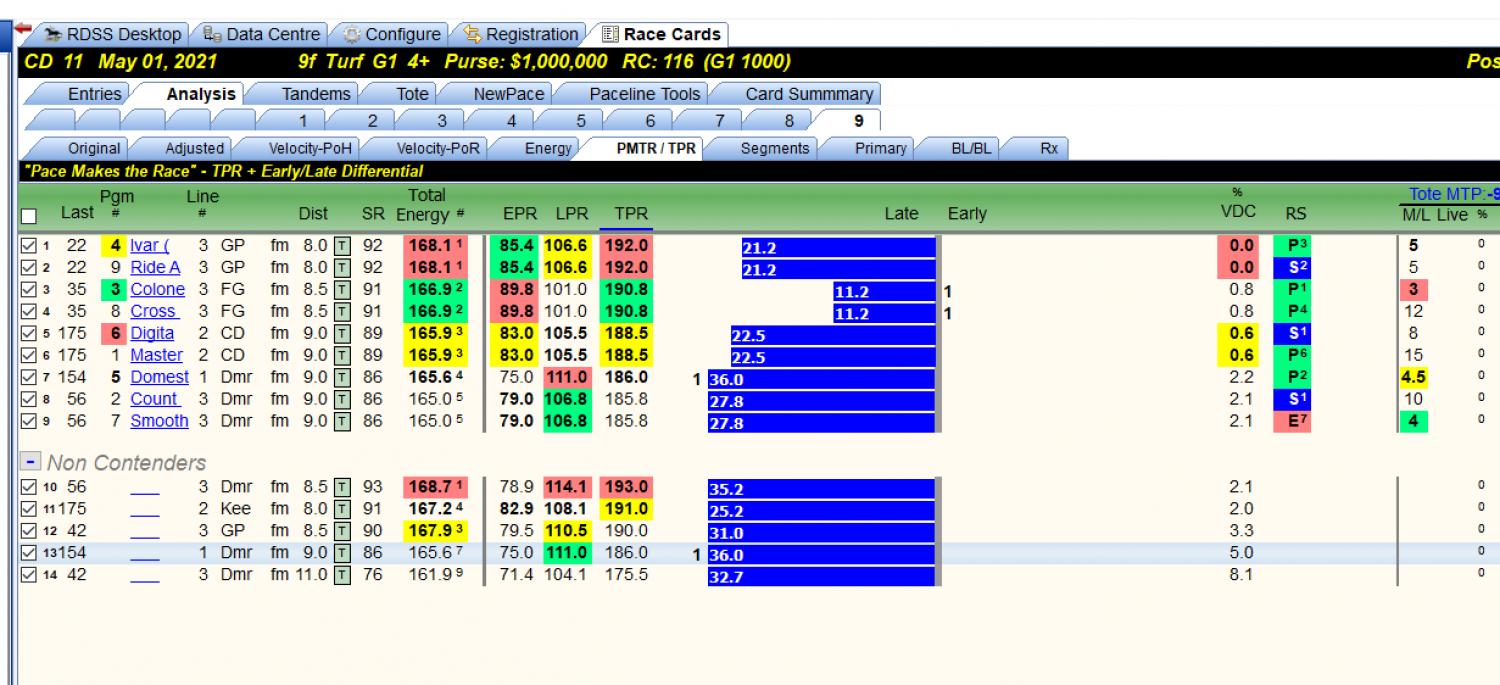Click the T turf icon in row 13

click(x=343, y=553)
